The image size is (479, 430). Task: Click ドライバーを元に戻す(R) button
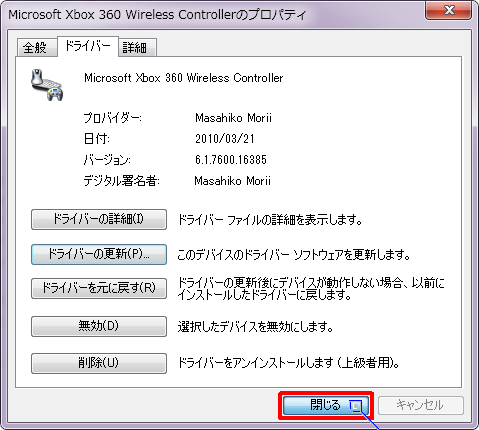coord(99,288)
